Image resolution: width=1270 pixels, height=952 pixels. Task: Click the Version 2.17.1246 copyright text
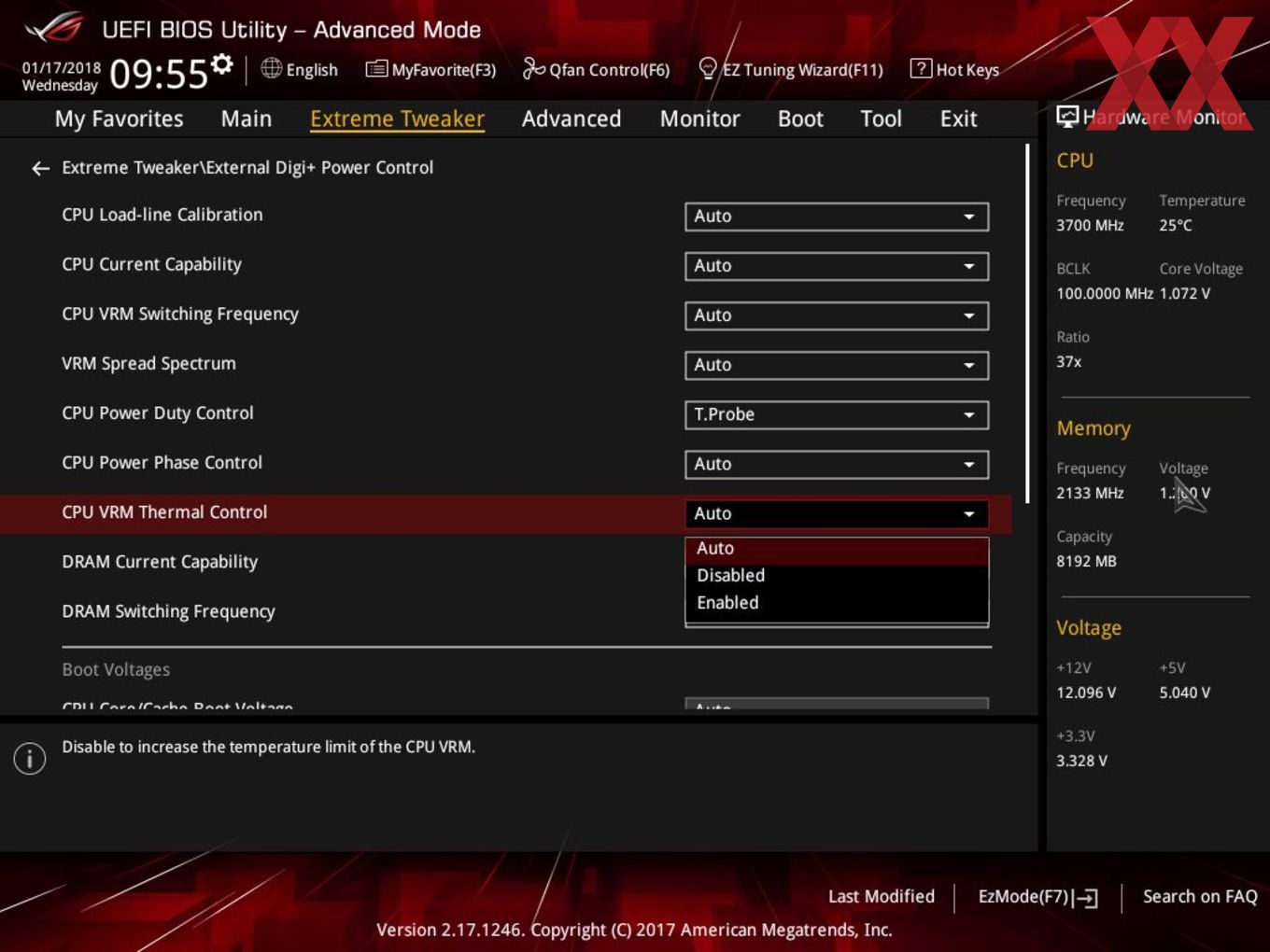pos(634,930)
